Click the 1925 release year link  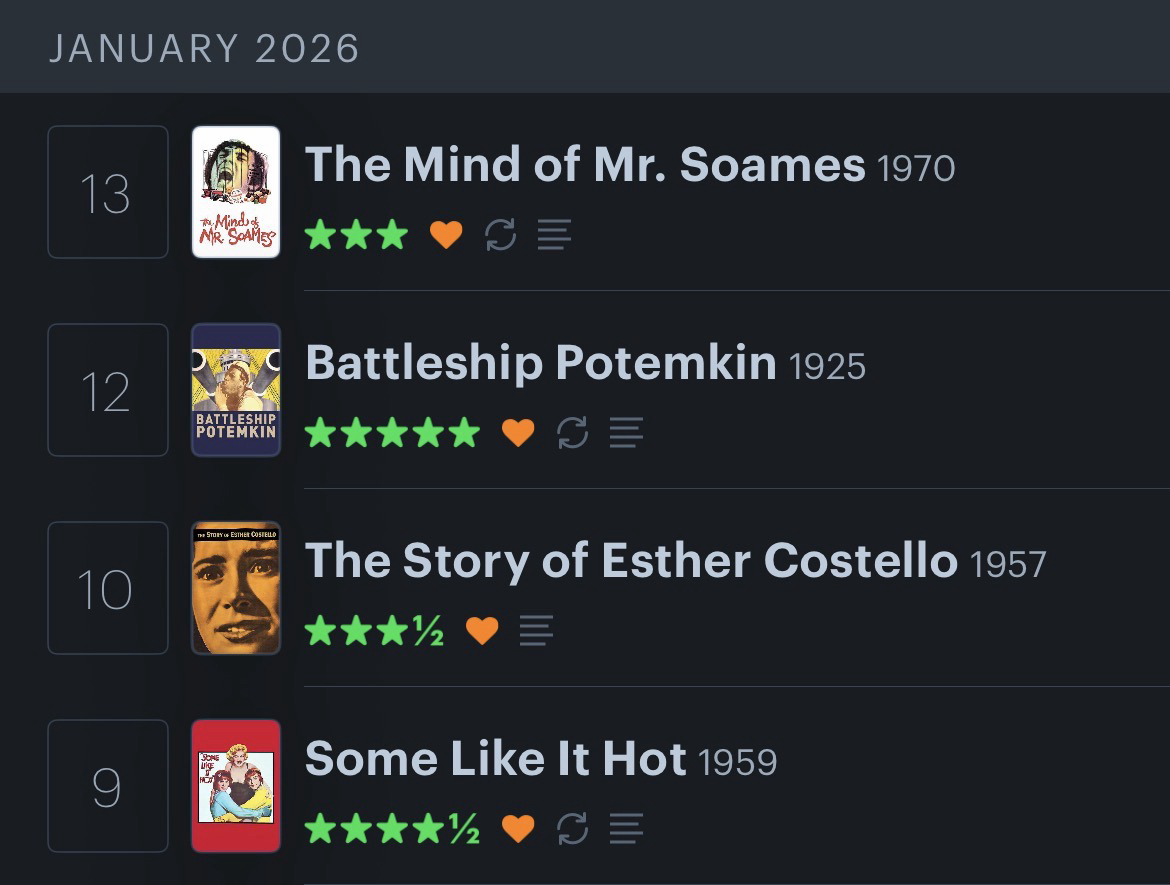point(827,367)
